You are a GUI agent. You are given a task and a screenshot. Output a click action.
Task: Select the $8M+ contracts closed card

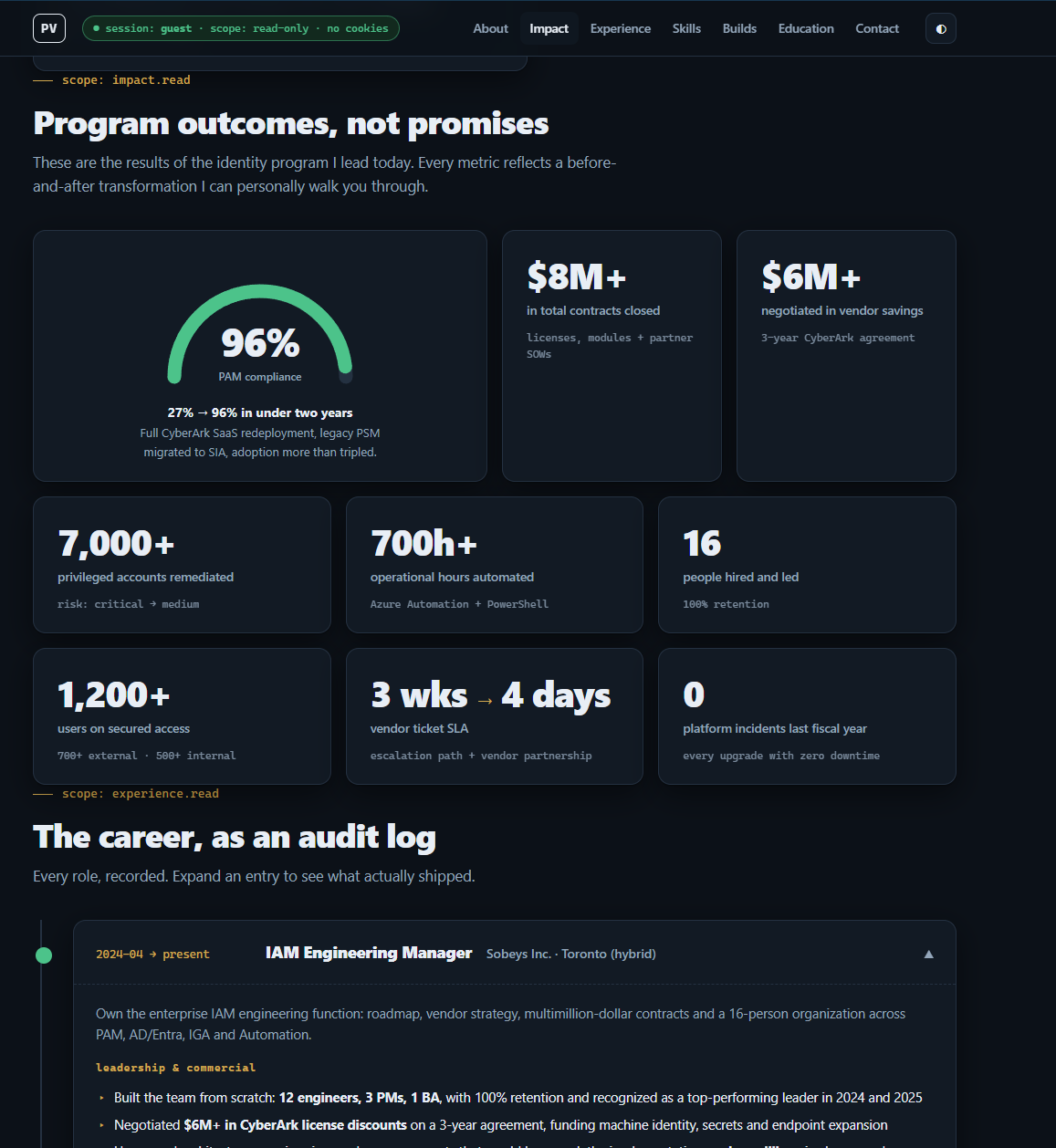612,356
